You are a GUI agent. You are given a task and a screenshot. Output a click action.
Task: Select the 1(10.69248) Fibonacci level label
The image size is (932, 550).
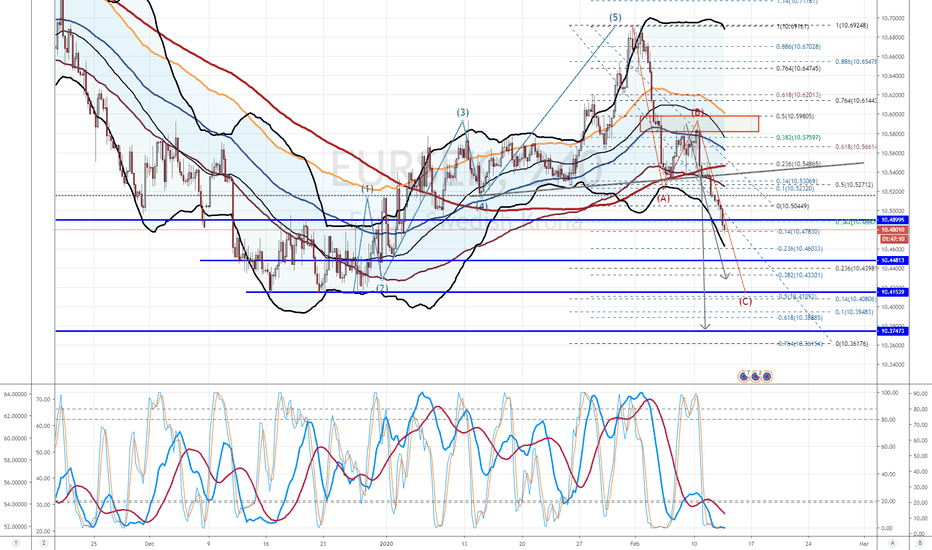852,26
